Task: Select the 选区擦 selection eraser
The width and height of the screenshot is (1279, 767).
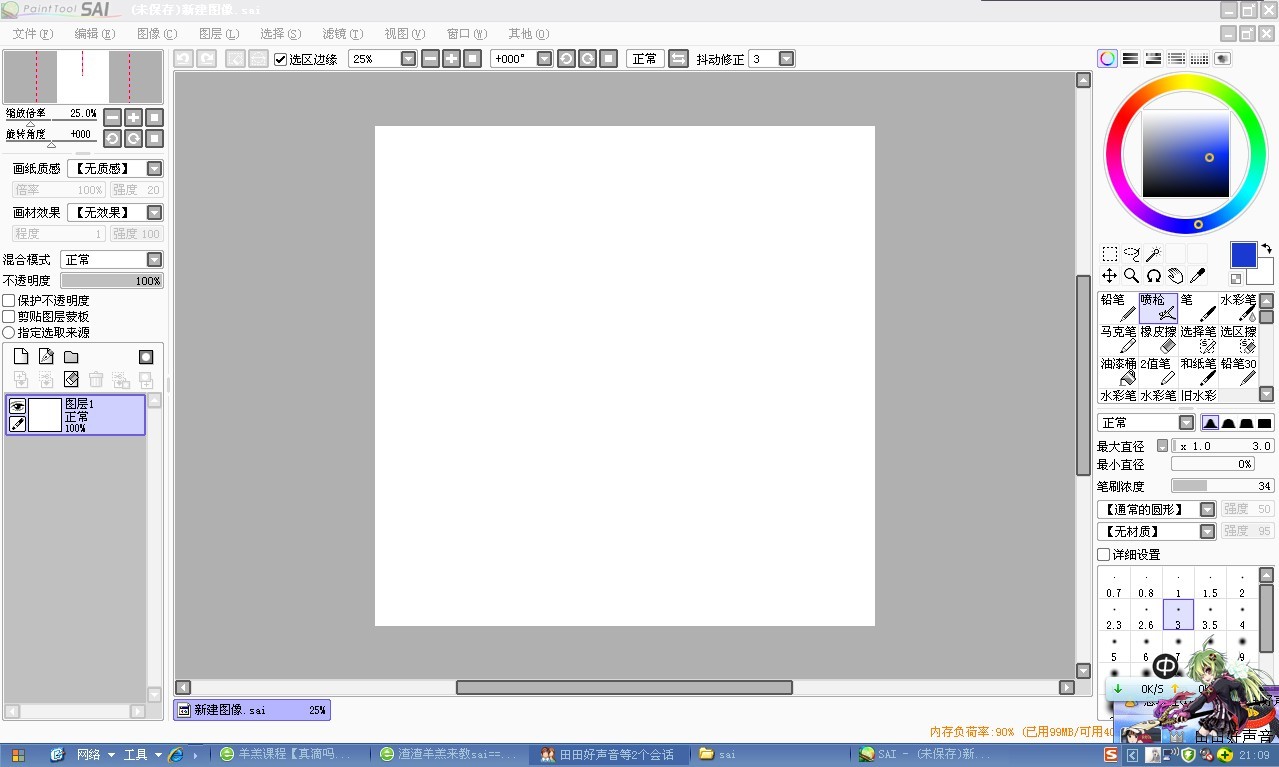Action: [1238, 339]
